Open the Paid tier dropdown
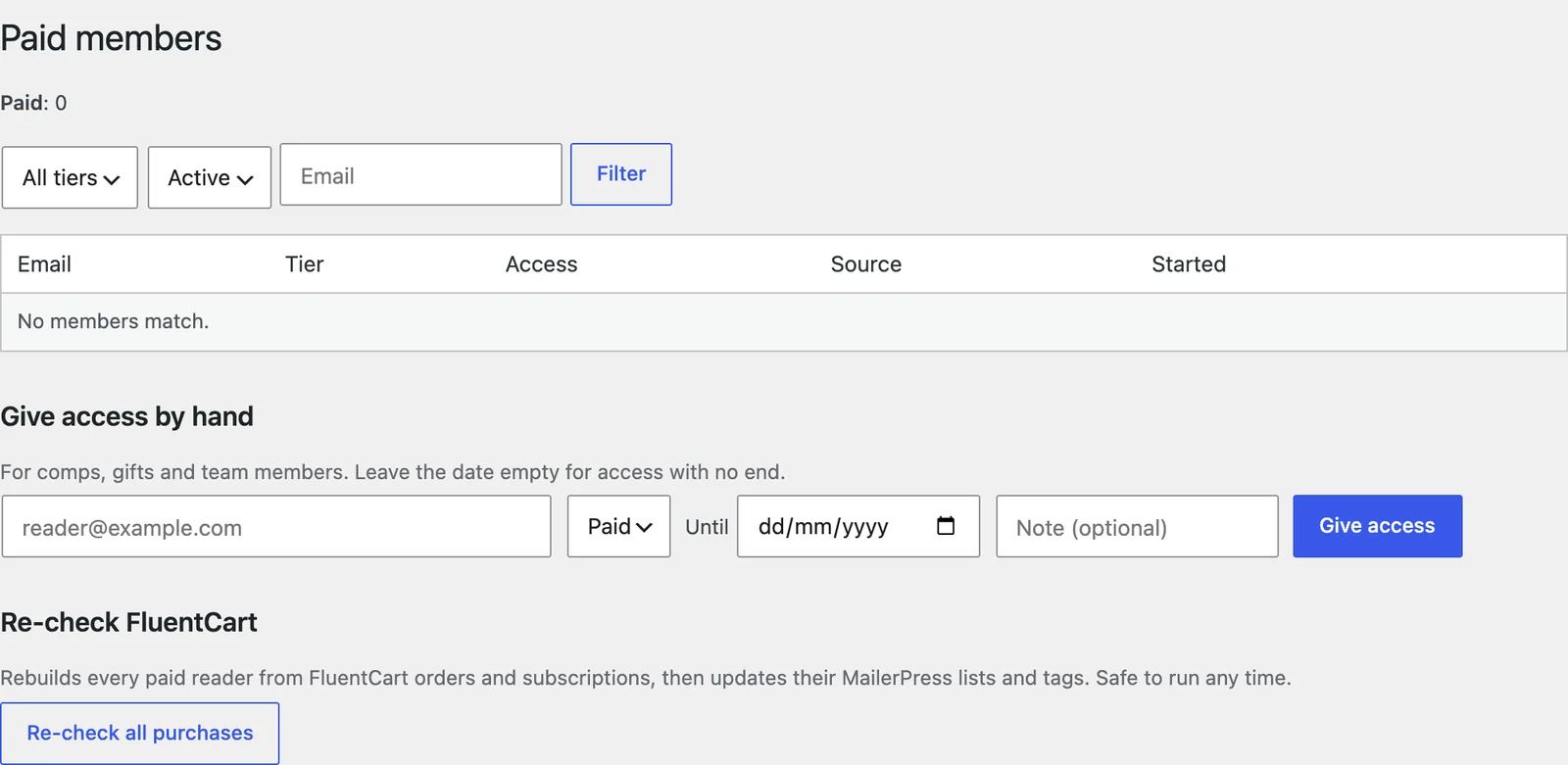Viewport: 1568px width, 765px height. point(618,527)
